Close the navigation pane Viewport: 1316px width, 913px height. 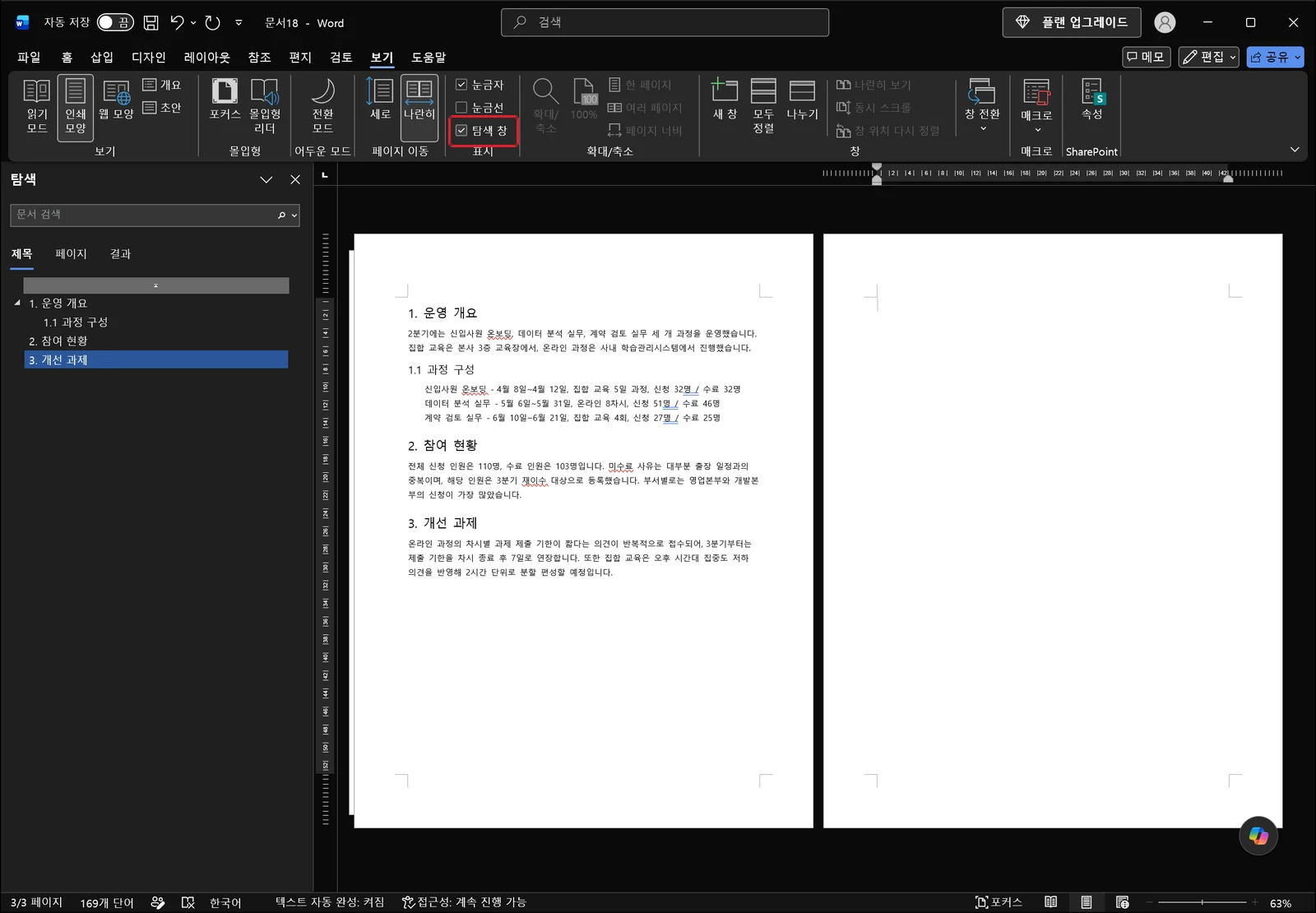pos(295,179)
